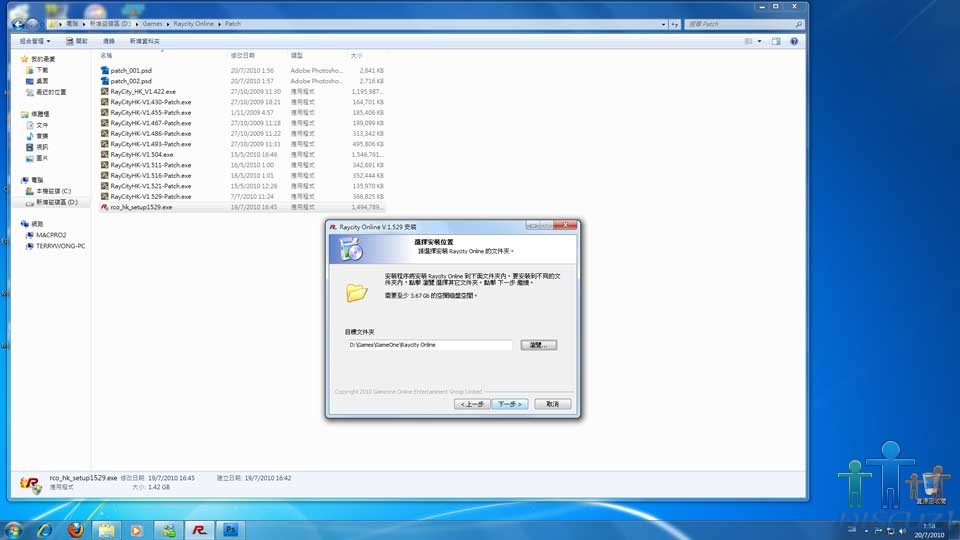Toggle the preview pane icon
This screenshot has width=960, height=540.
[775, 41]
